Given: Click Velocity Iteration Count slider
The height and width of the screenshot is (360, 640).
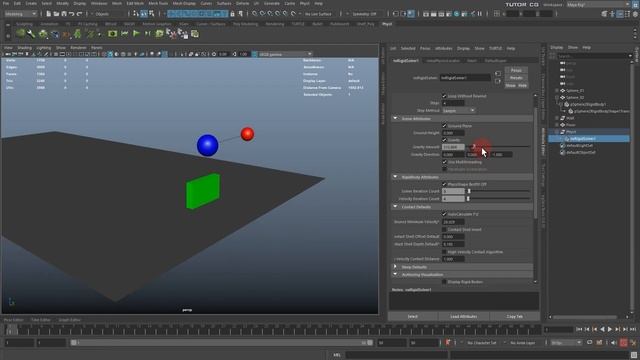Looking at the screenshot, I should pos(498,199).
